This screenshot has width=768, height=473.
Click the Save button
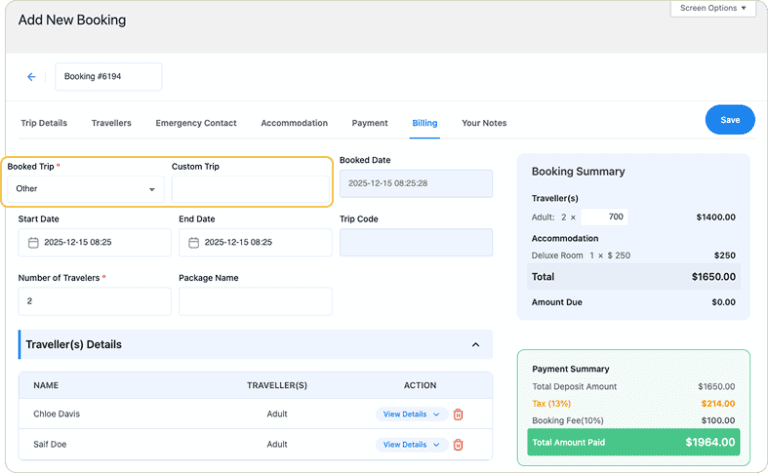tap(730, 120)
